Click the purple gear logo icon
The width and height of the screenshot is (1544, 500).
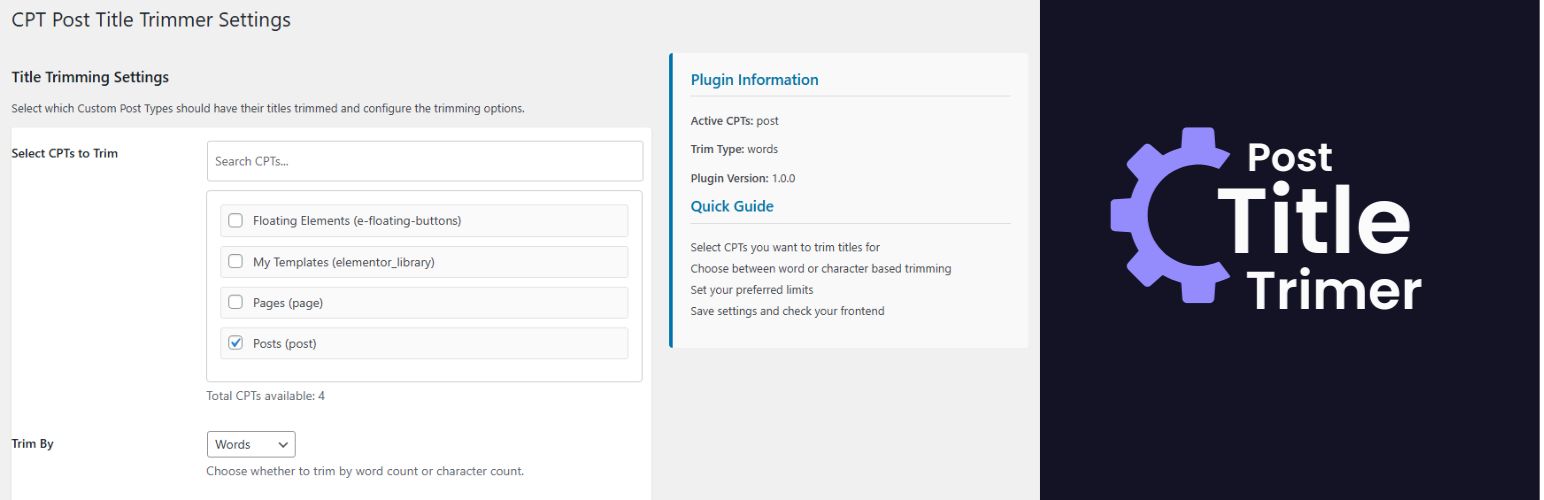(x=1160, y=215)
